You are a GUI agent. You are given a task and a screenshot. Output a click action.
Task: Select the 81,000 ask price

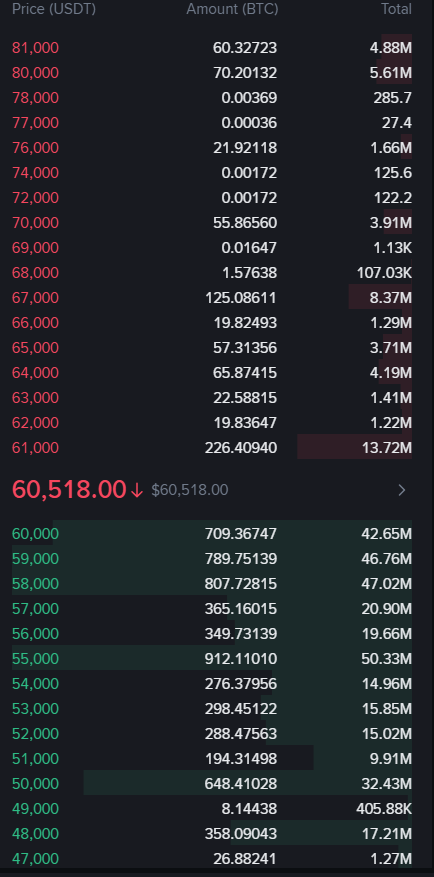tap(35, 48)
